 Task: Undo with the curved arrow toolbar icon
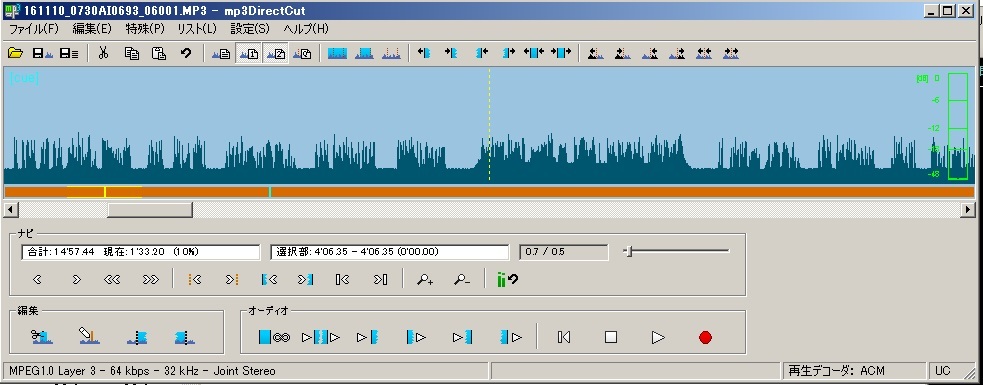click(x=186, y=53)
